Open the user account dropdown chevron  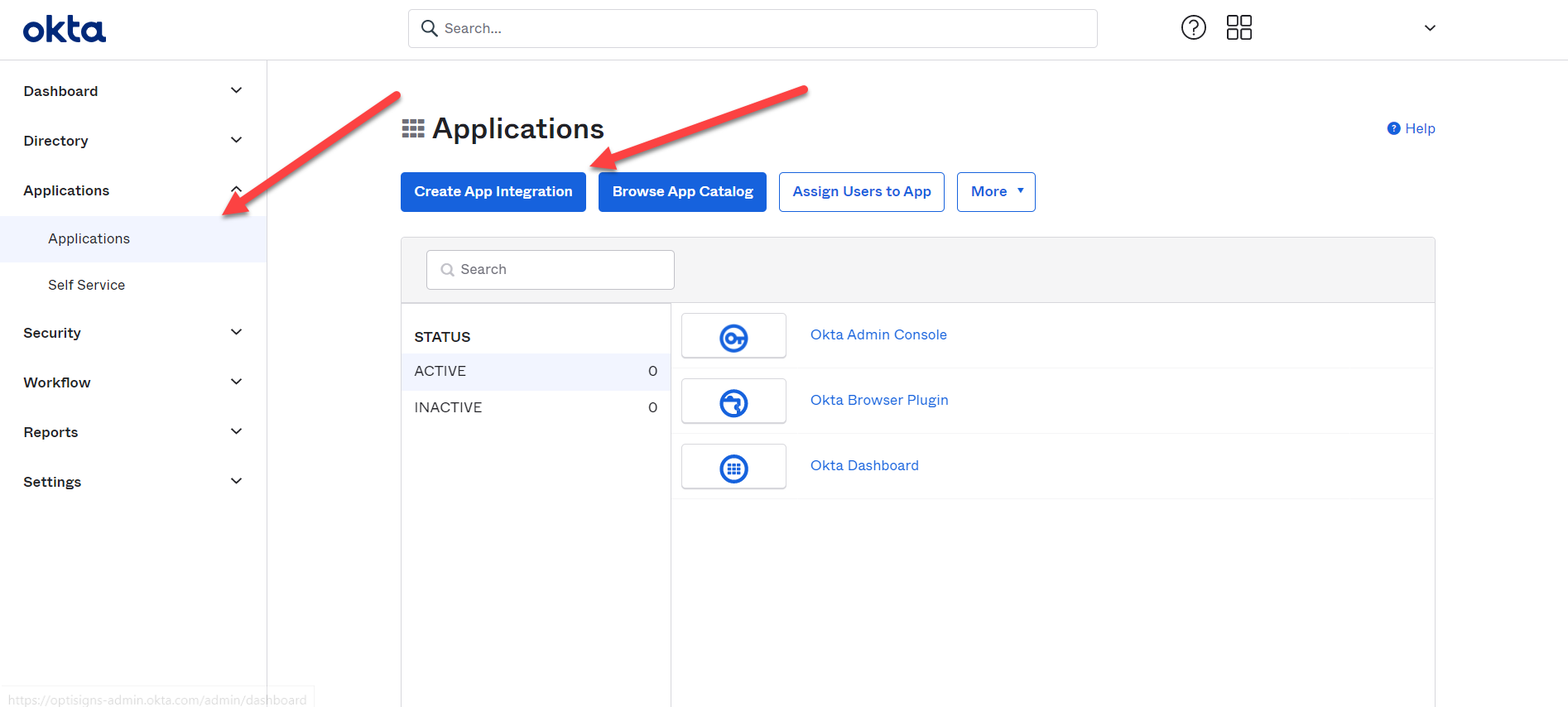(x=1429, y=28)
